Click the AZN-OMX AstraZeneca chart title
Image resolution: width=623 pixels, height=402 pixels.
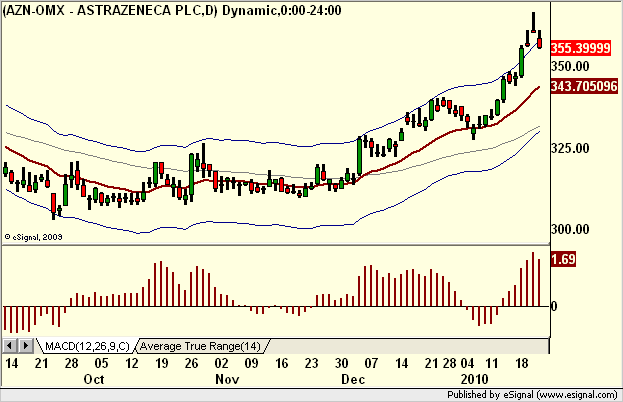172,10
